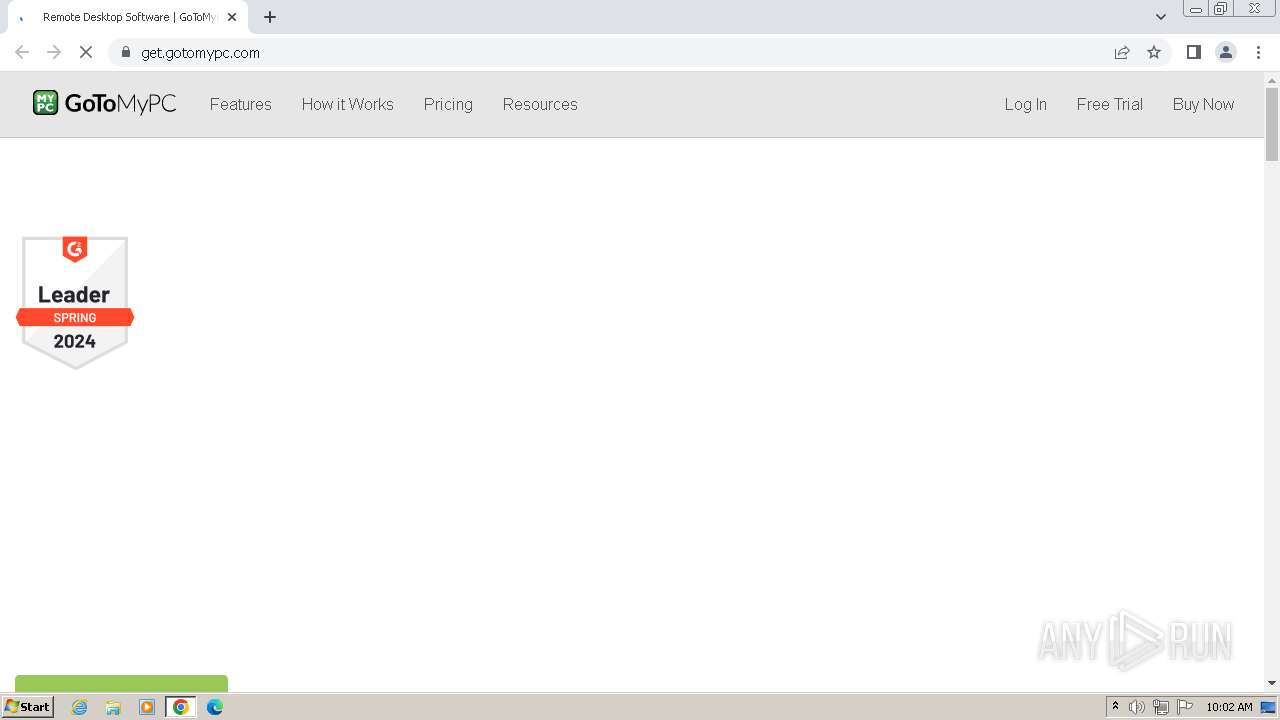Image resolution: width=1280 pixels, height=720 pixels.
Task: Open the Windows Start menu
Action: pos(27,707)
